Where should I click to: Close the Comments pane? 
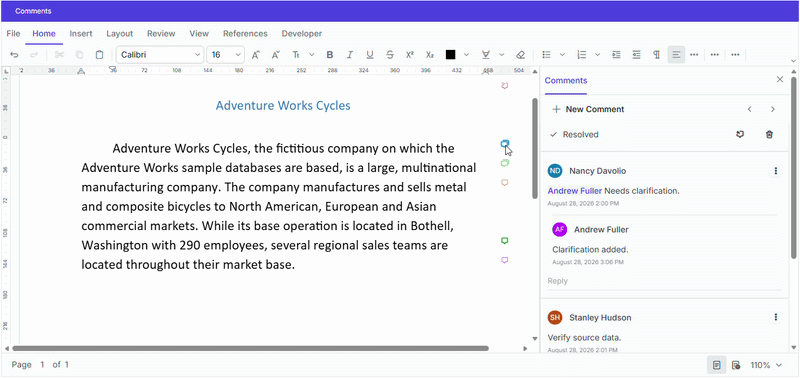click(780, 79)
